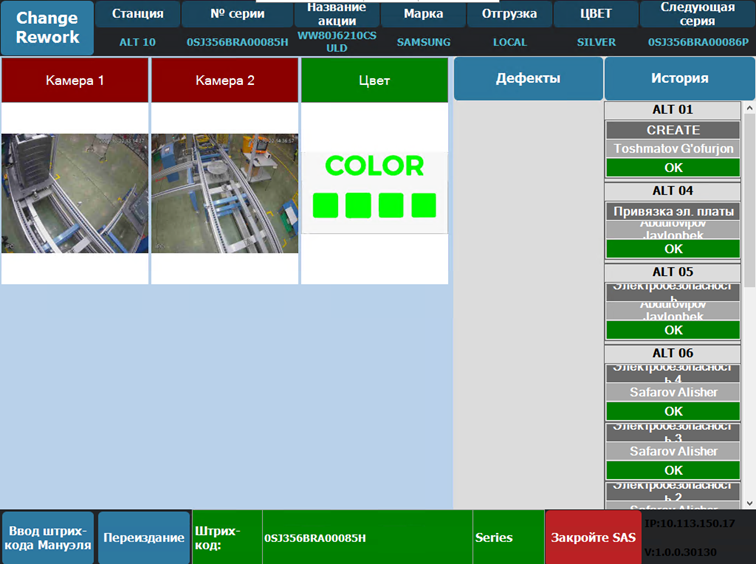This screenshot has width=756, height=564.
Task: Select the Камера 1 header
Action: click(75, 80)
